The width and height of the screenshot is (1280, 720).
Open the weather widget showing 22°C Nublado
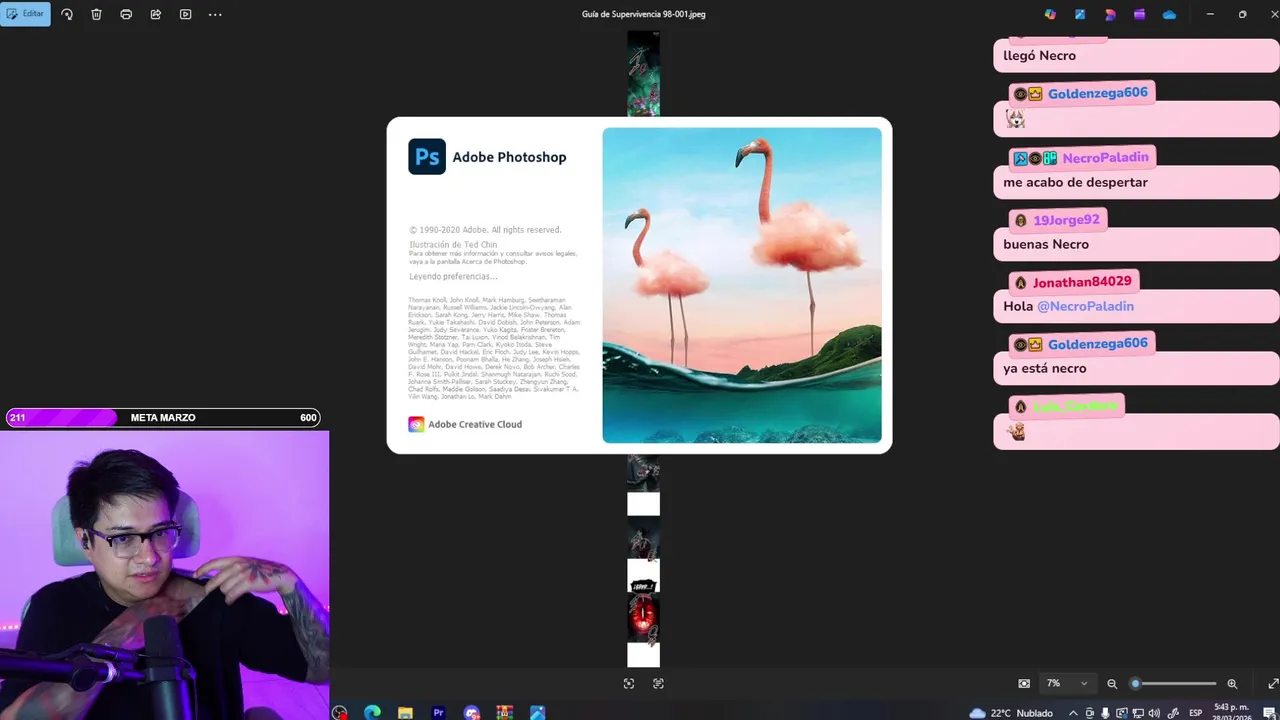(1011, 713)
